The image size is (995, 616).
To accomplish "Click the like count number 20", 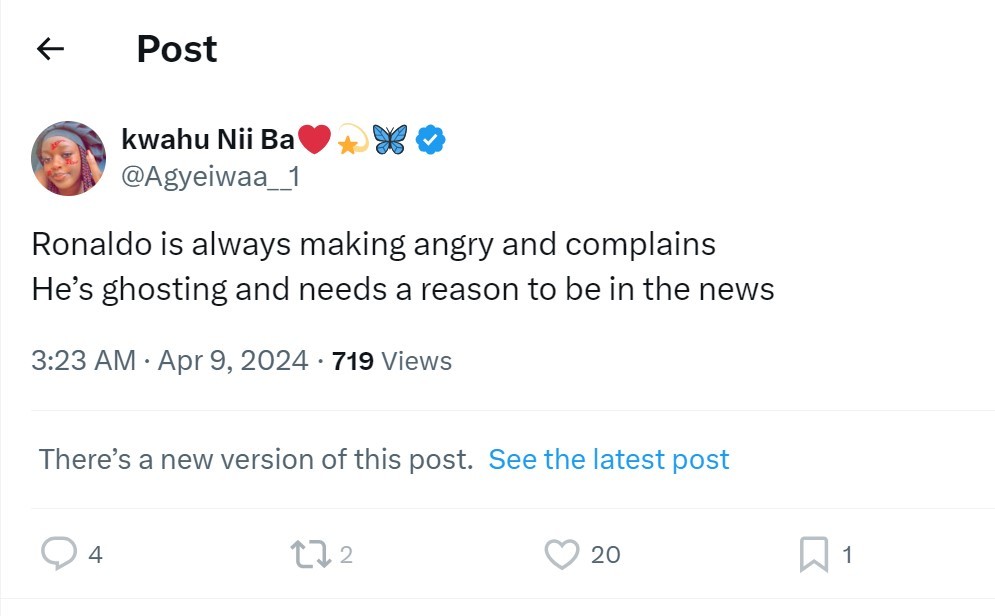I will 605,554.
